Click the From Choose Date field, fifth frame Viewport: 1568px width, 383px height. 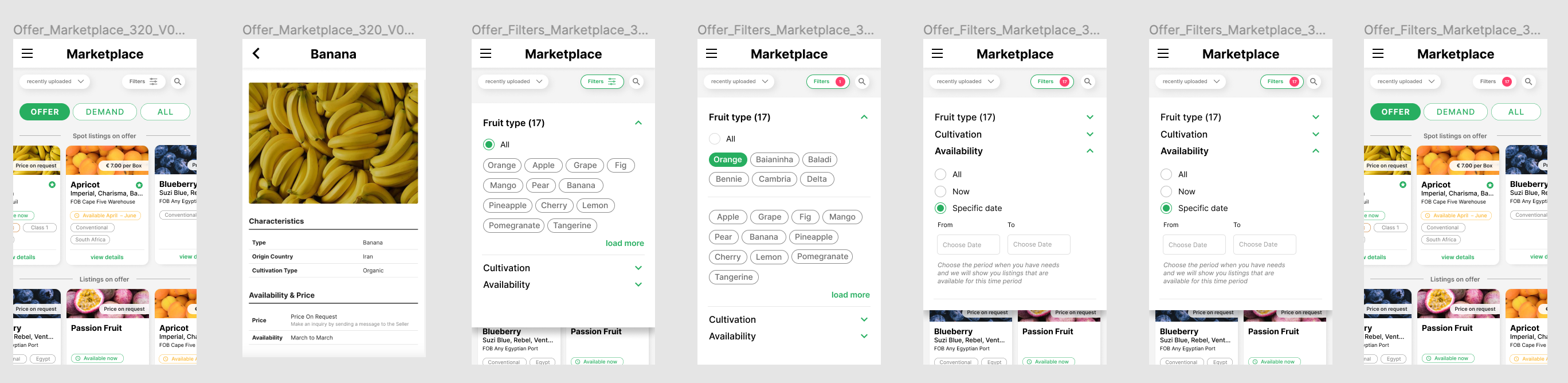pos(969,245)
